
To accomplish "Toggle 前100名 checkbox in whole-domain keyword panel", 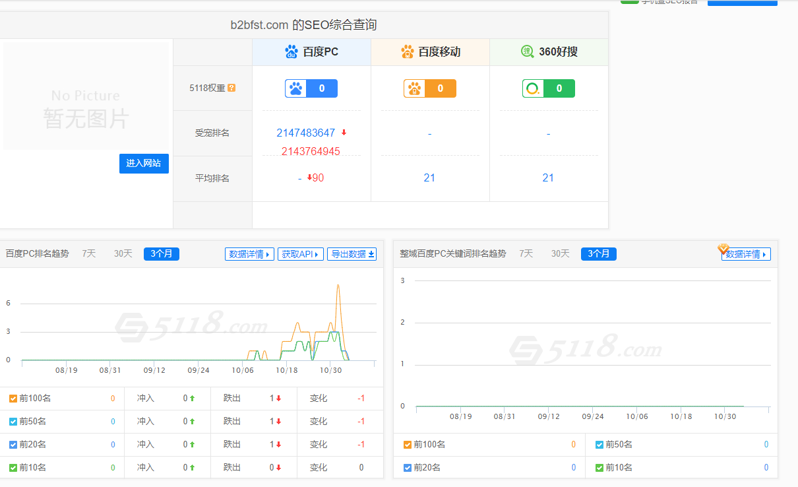I will tap(407, 445).
